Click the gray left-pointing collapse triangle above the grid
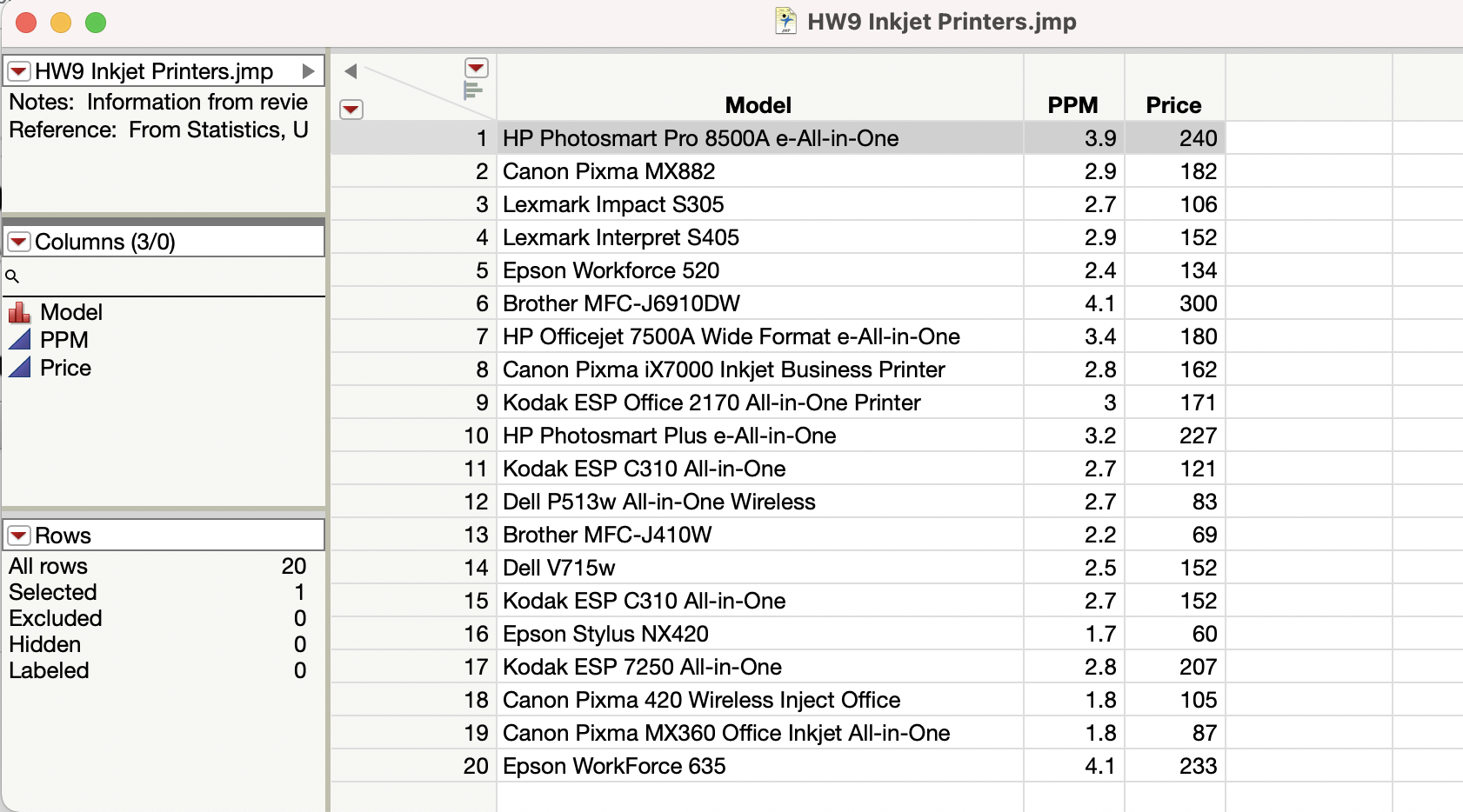The height and width of the screenshot is (812, 1463). [351, 71]
